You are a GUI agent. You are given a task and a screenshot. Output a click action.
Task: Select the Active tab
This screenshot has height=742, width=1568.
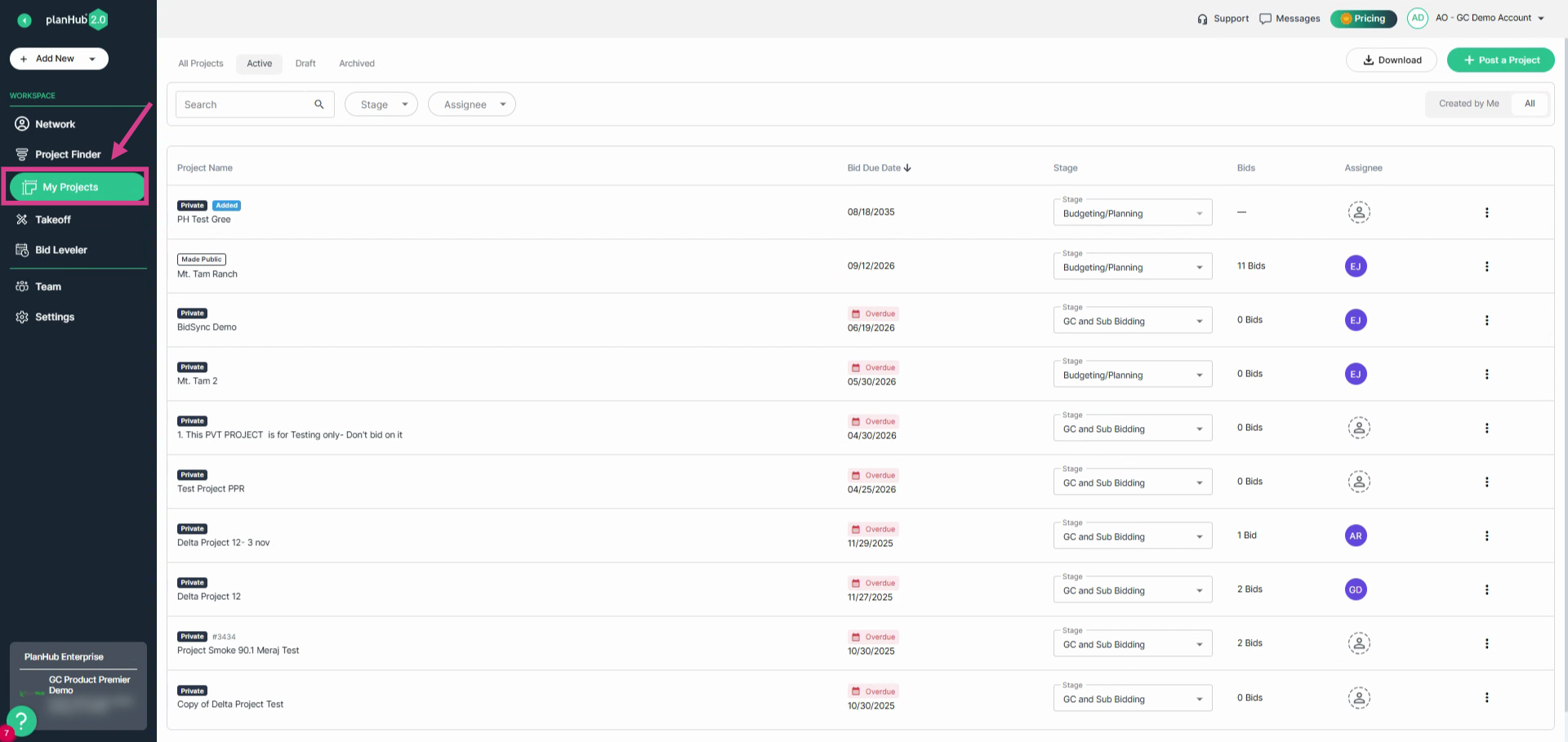tap(260, 64)
